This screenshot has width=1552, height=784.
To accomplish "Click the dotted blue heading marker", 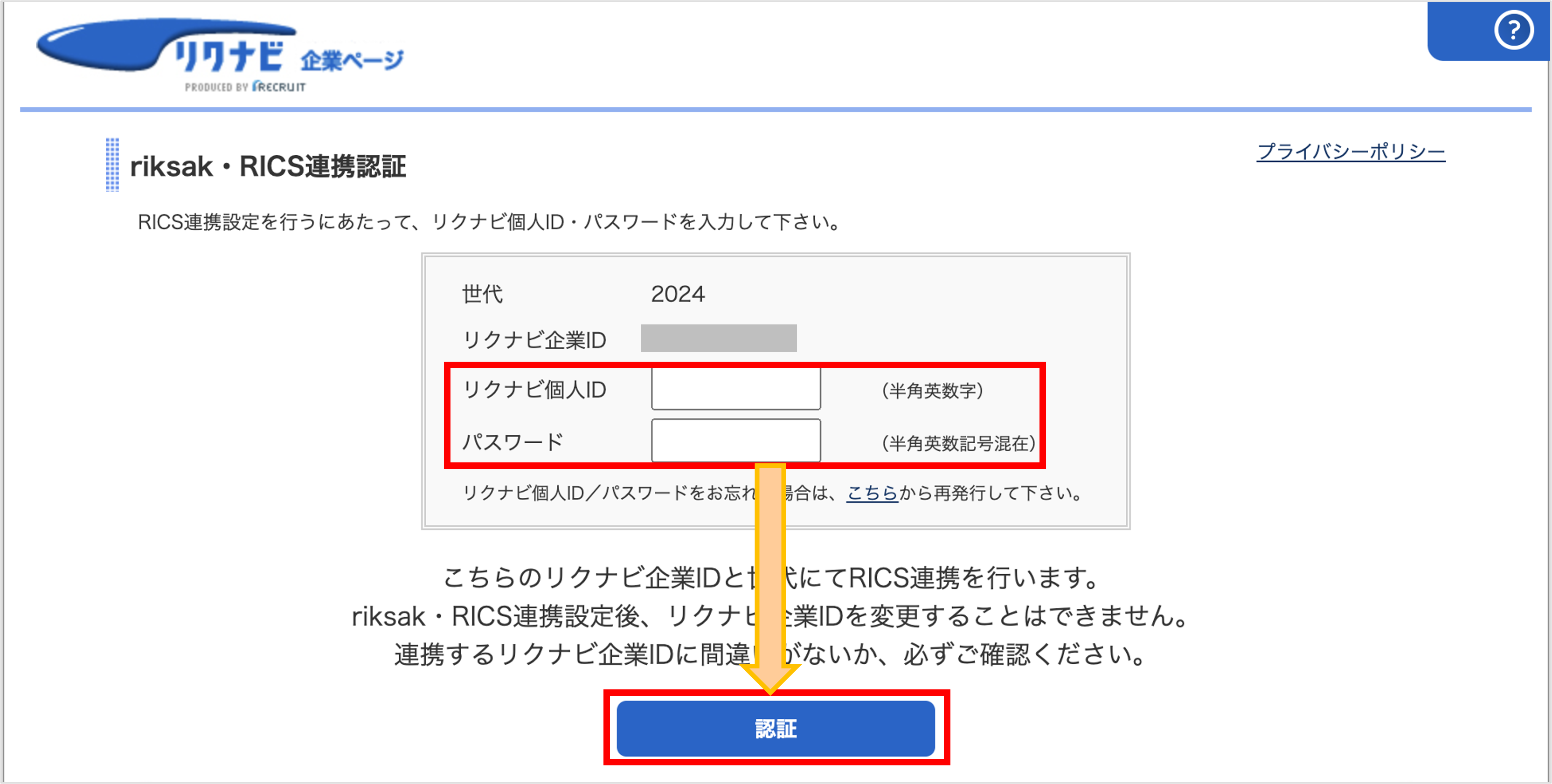I will 112,165.
